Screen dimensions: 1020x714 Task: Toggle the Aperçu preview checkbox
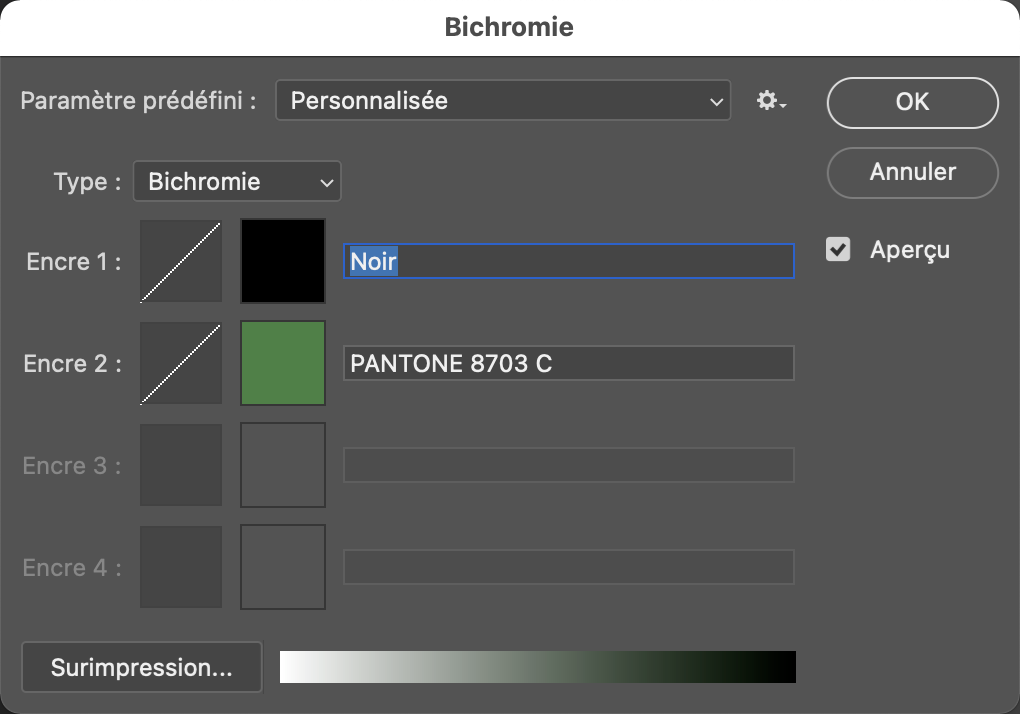pos(838,249)
